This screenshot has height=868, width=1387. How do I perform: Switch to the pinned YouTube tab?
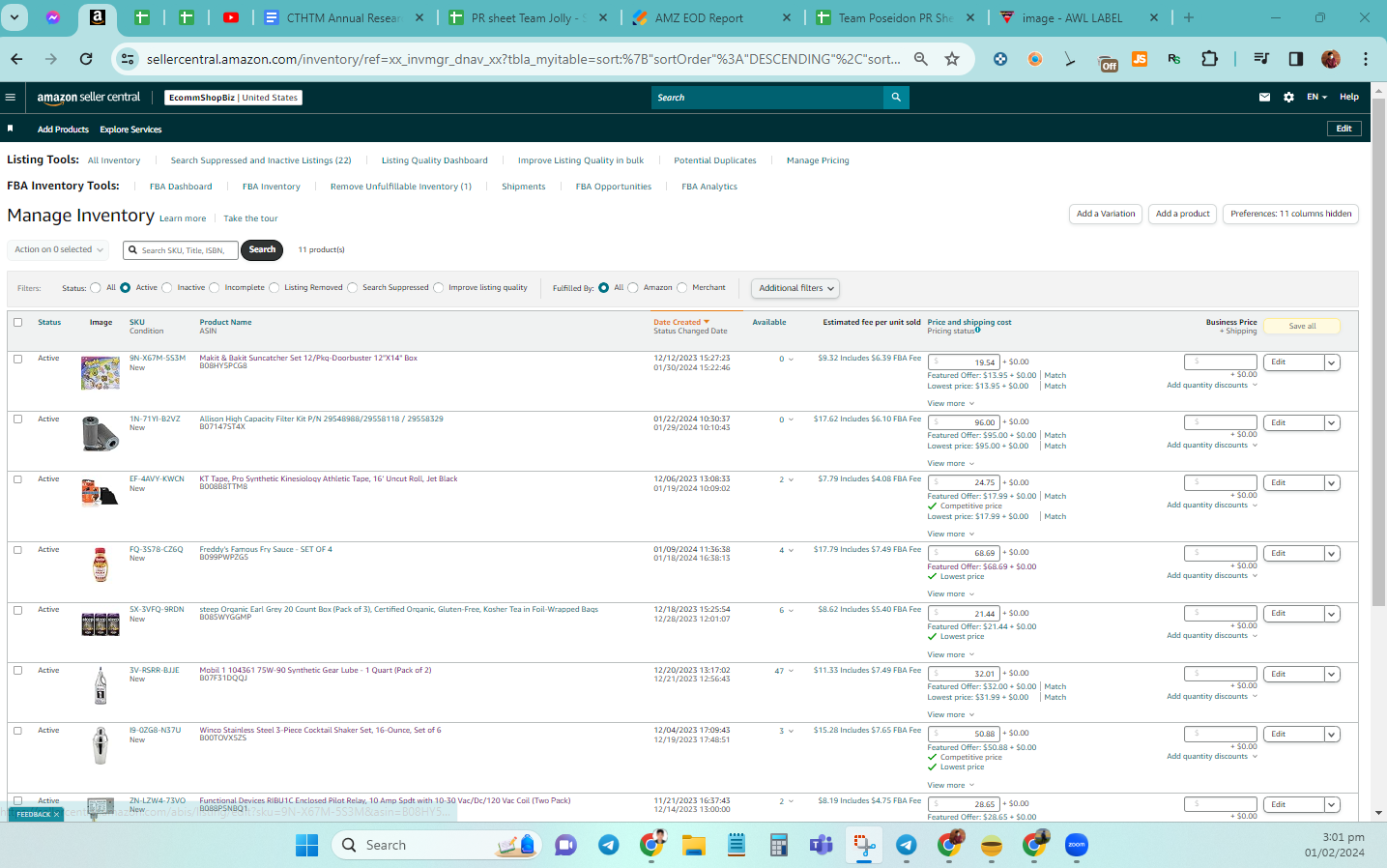tap(231, 17)
